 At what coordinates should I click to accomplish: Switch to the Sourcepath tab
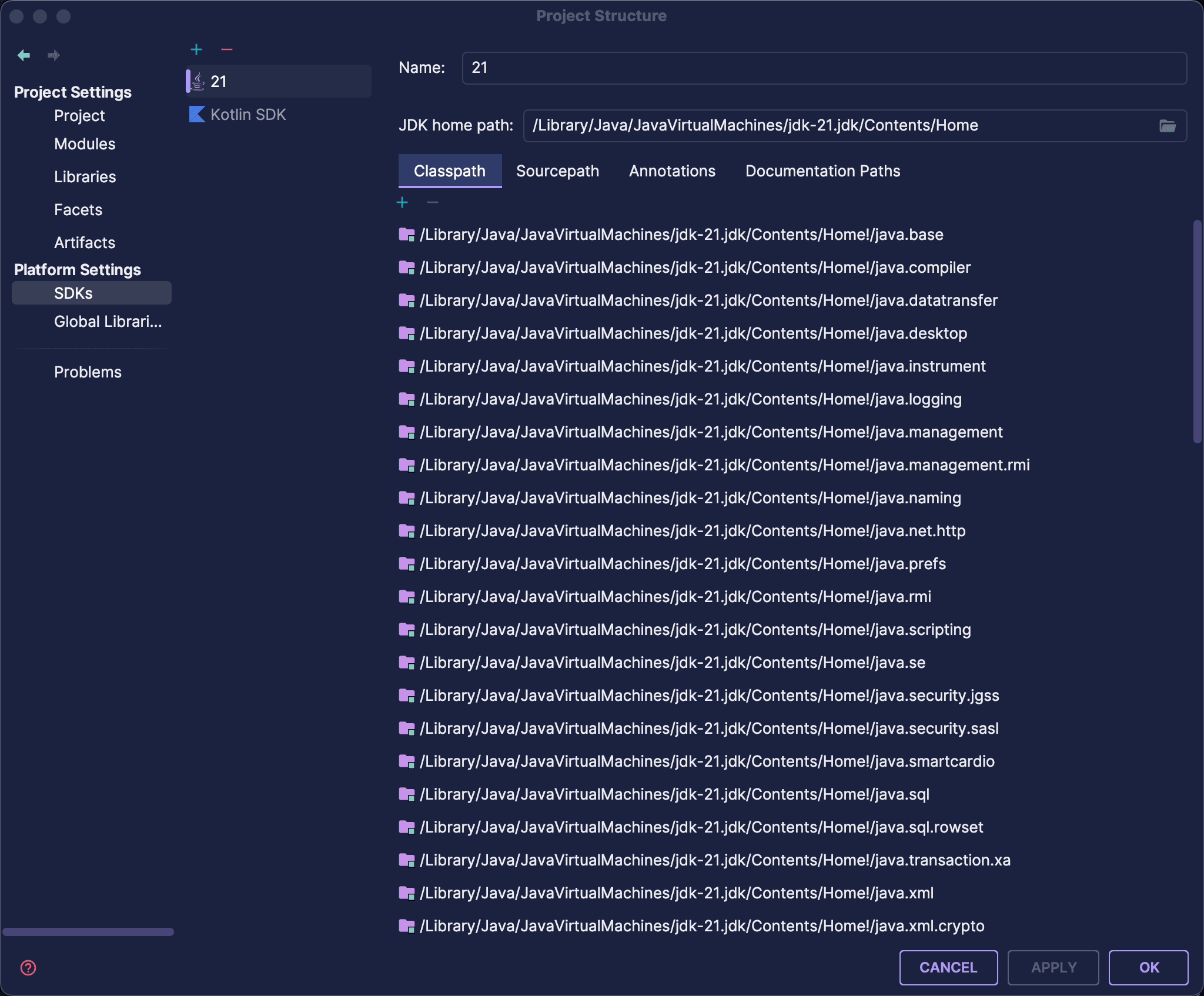(x=557, y=171)
